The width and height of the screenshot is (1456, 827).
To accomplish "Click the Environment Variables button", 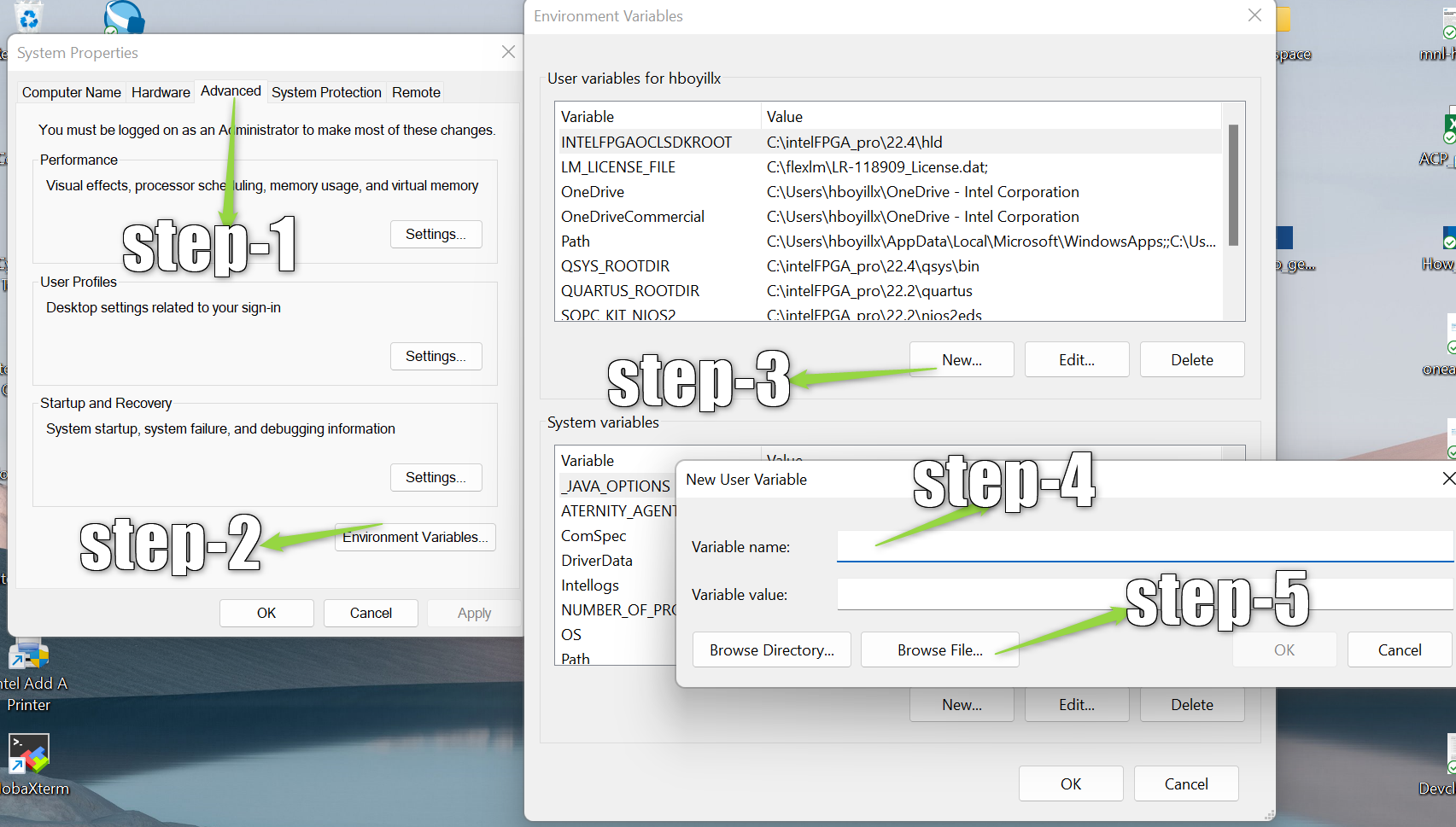I will tap(415, 537).
